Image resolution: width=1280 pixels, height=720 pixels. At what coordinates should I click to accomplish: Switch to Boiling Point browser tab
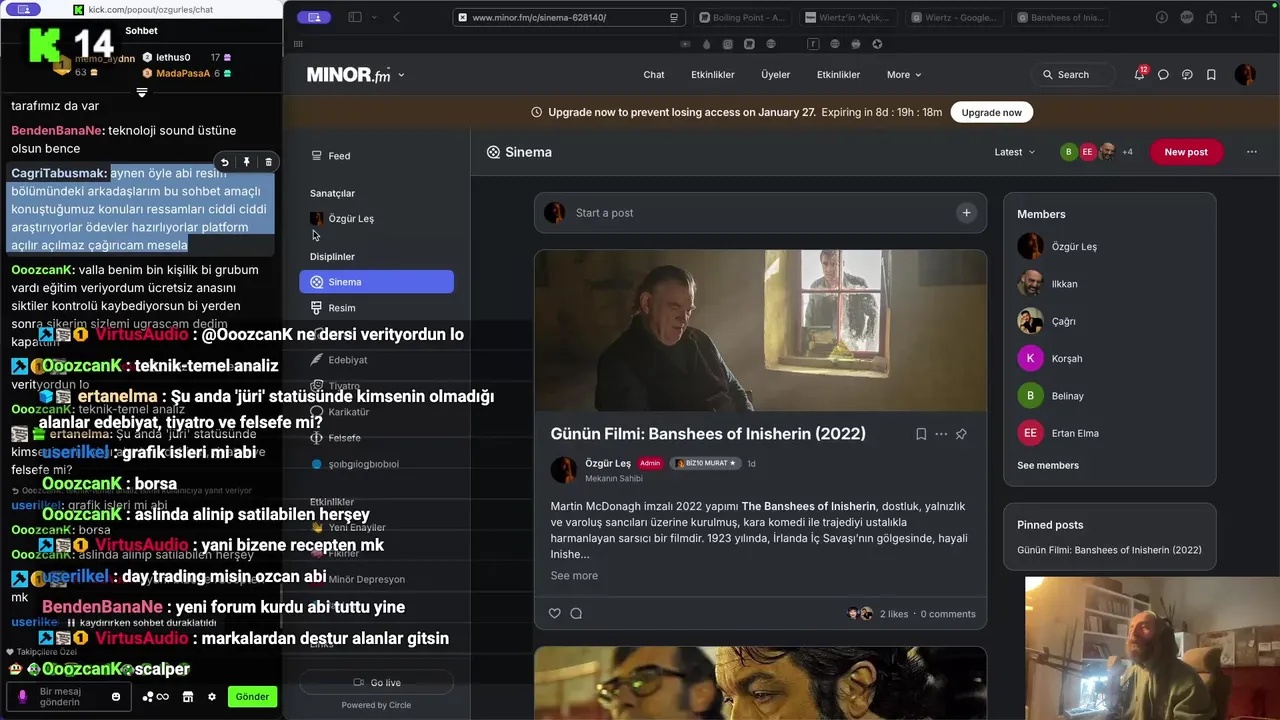click(x=743, y=17)
